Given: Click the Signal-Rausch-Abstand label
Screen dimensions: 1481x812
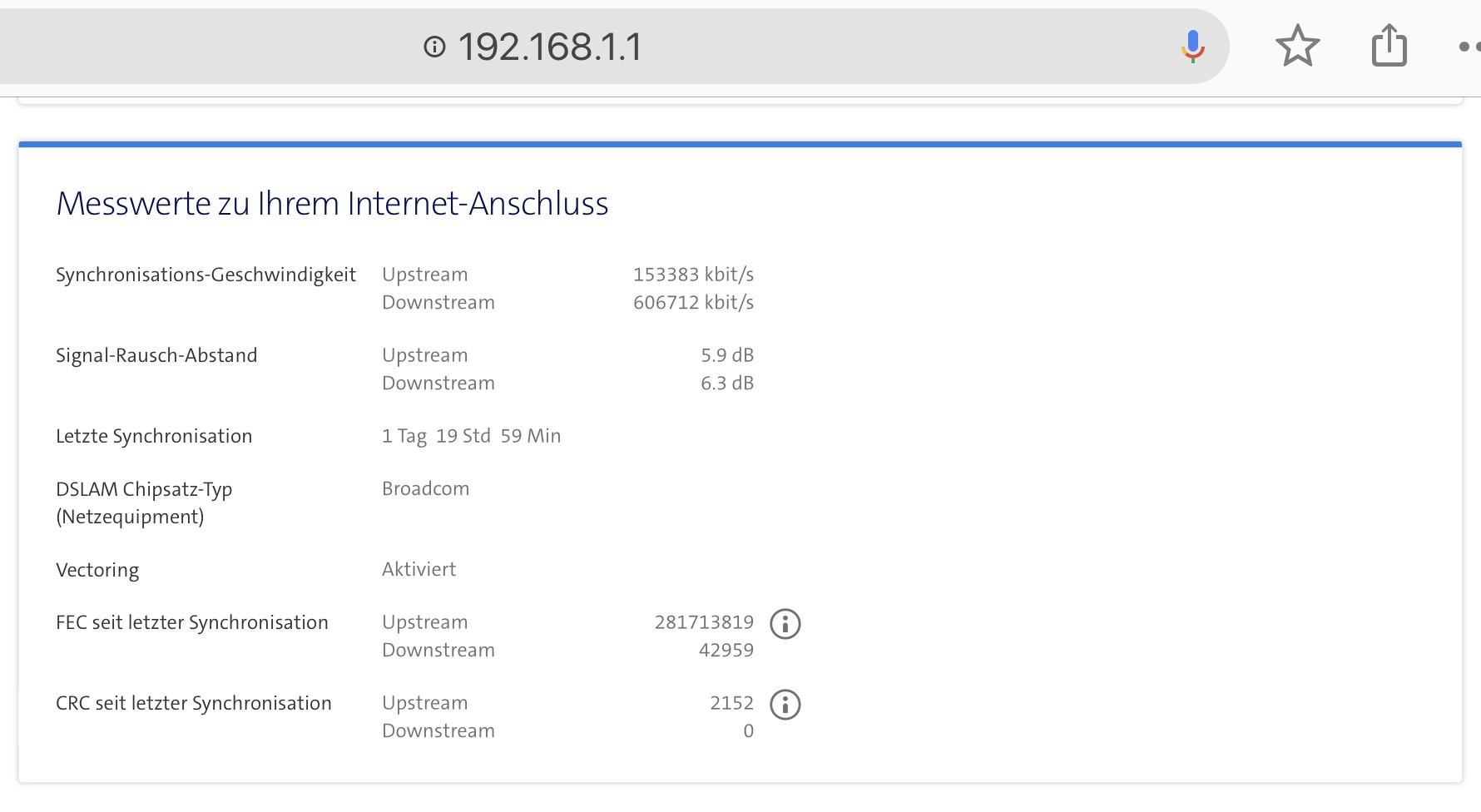Looking at the screenshot, I should point(156,355).
